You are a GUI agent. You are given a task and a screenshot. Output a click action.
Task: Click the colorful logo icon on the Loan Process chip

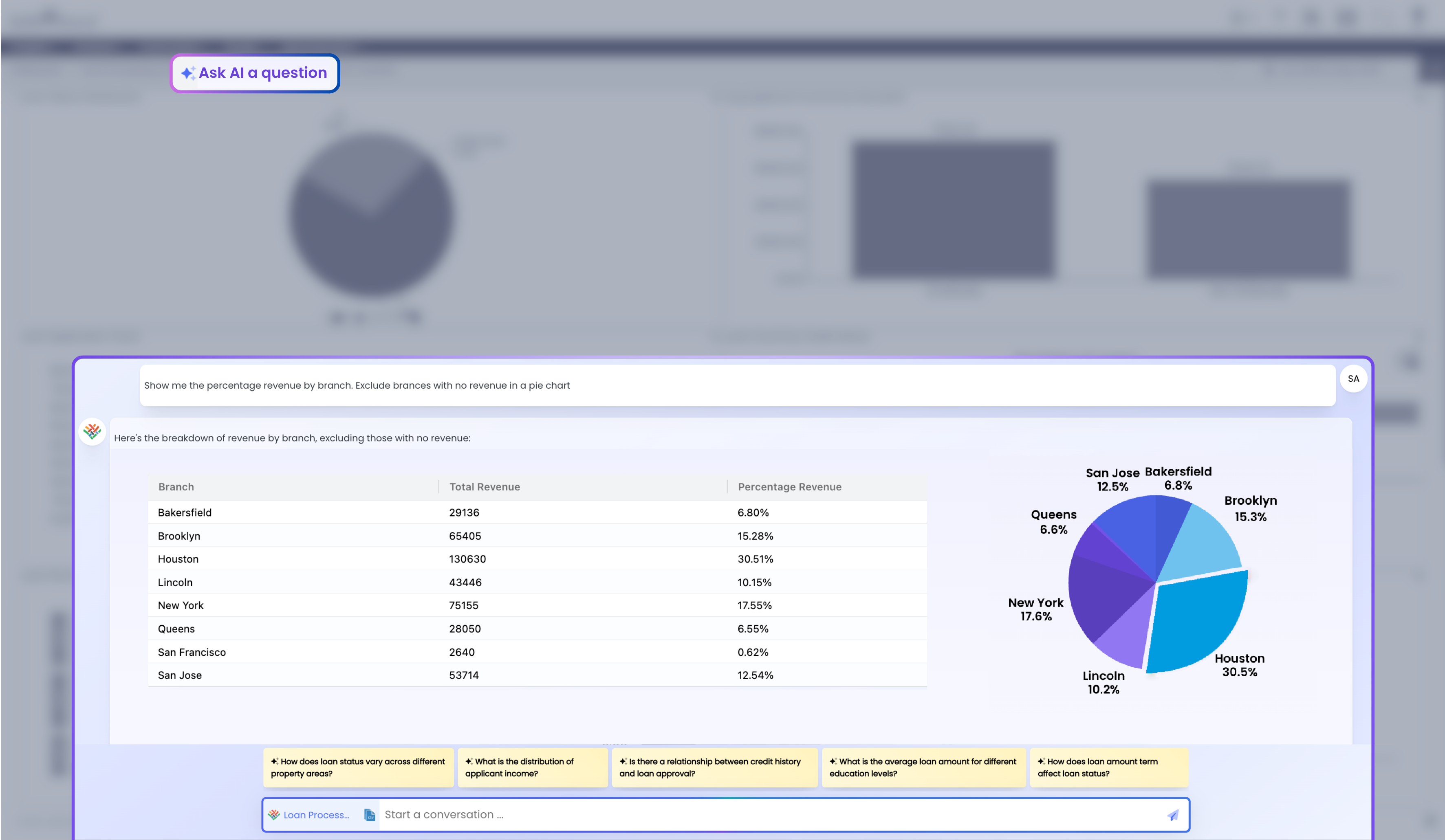pyautogui.click(x=275, y=814)
